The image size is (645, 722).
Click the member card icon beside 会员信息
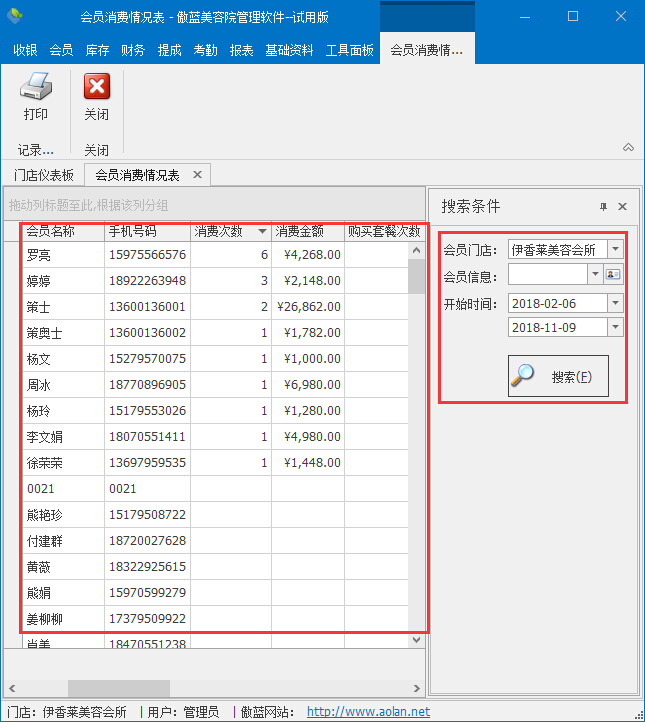(x=613, y=274)
